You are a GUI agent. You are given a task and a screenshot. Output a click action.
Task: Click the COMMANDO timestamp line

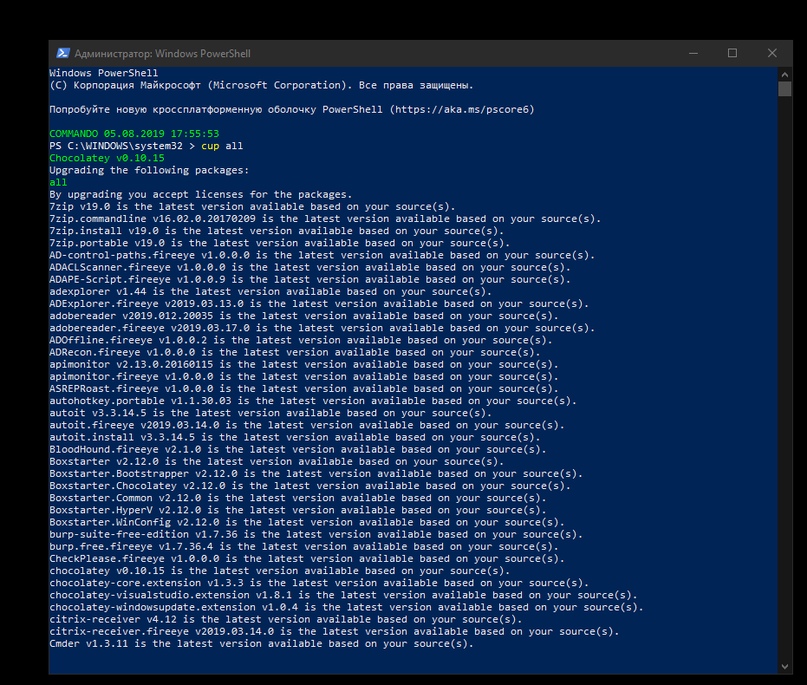click(x=134, y=133)
